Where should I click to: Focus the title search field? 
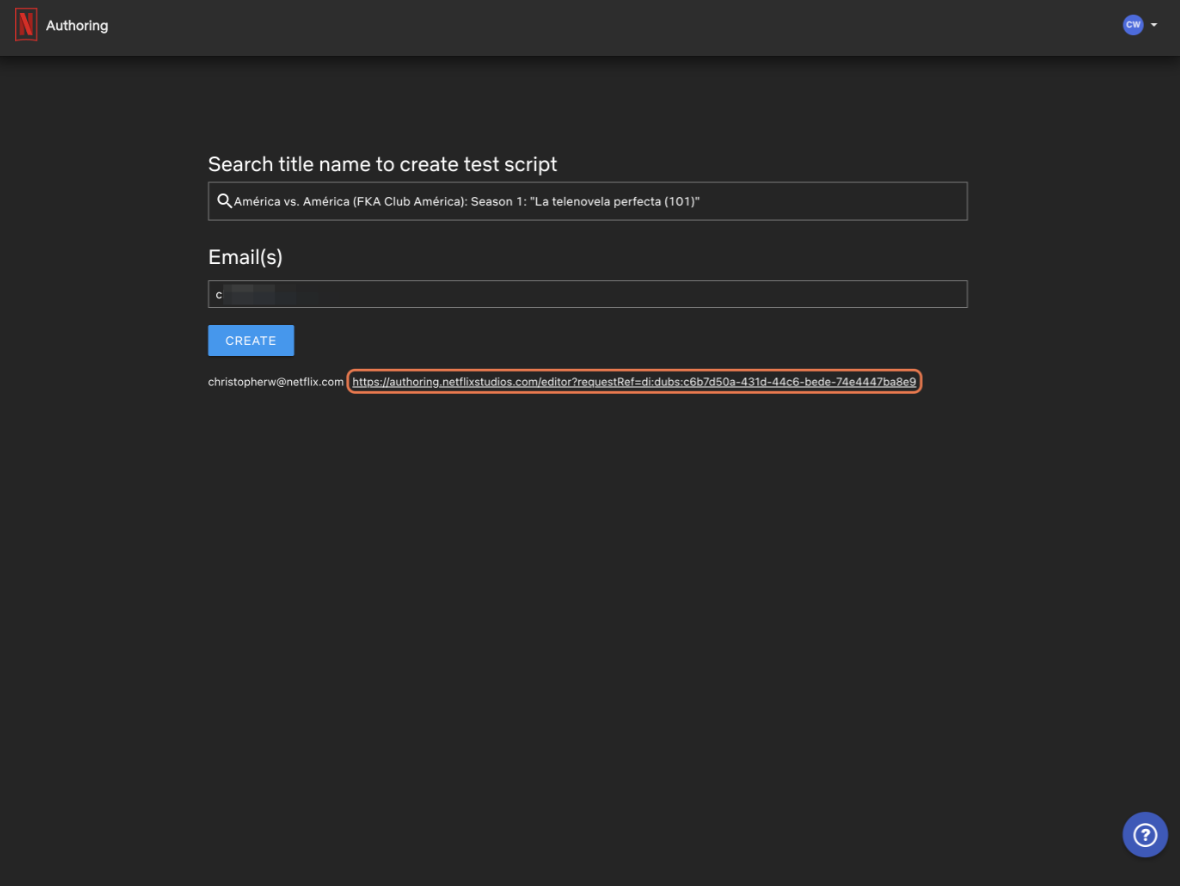tap(587, 201)
